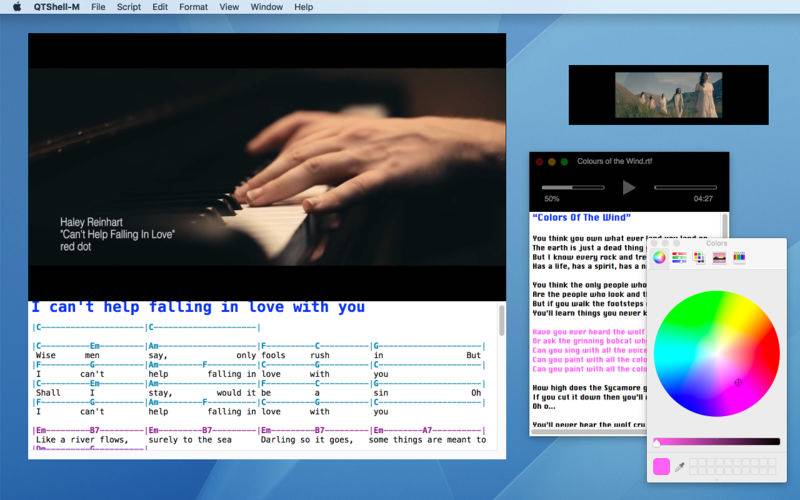The width and height of the screenshot is (800, 500).
Task: Click the 04:27 duration label
Action: click(703, 199)
